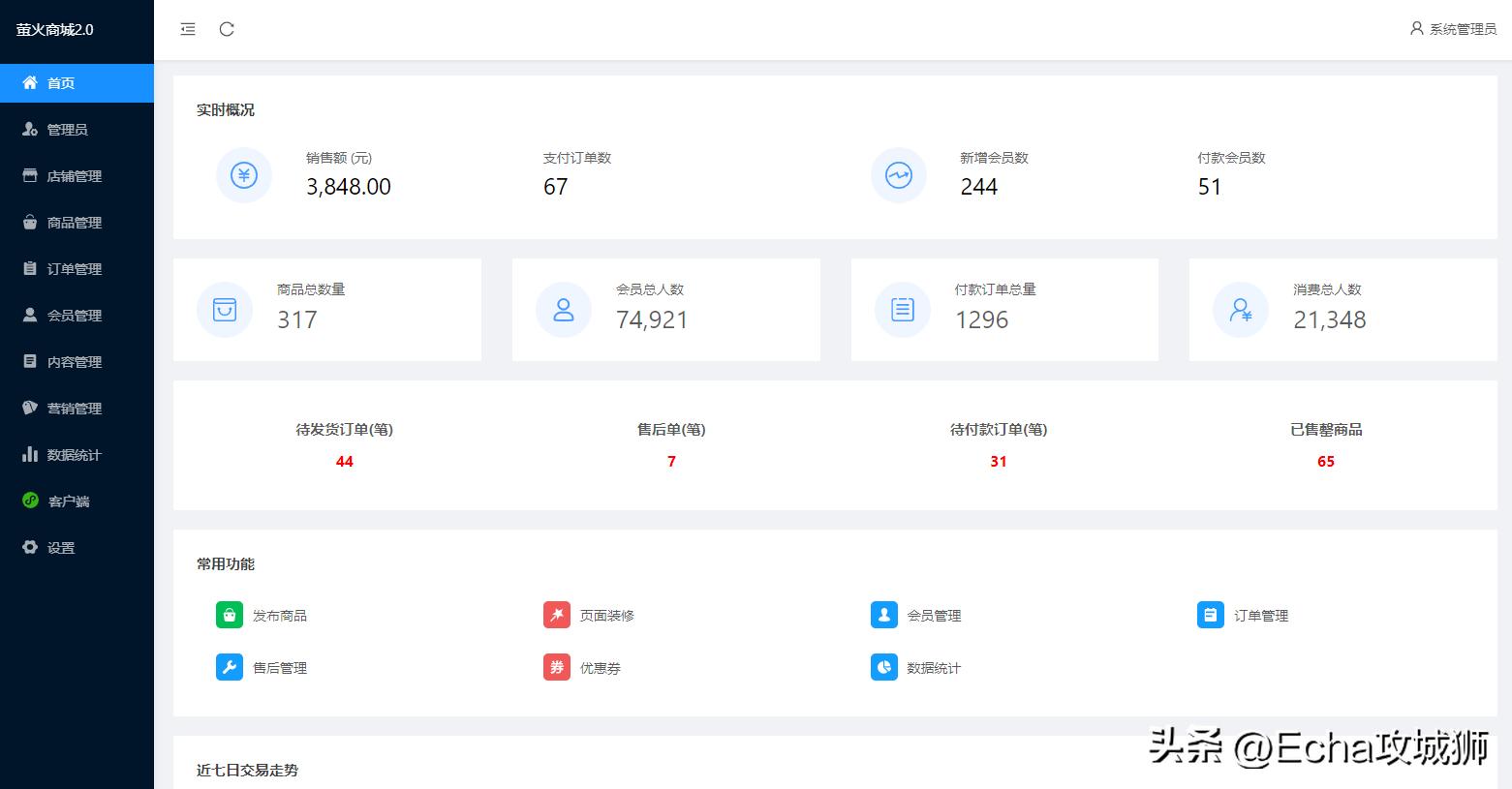Click the 发布商品 quick function icon

[x=229, y=615]
